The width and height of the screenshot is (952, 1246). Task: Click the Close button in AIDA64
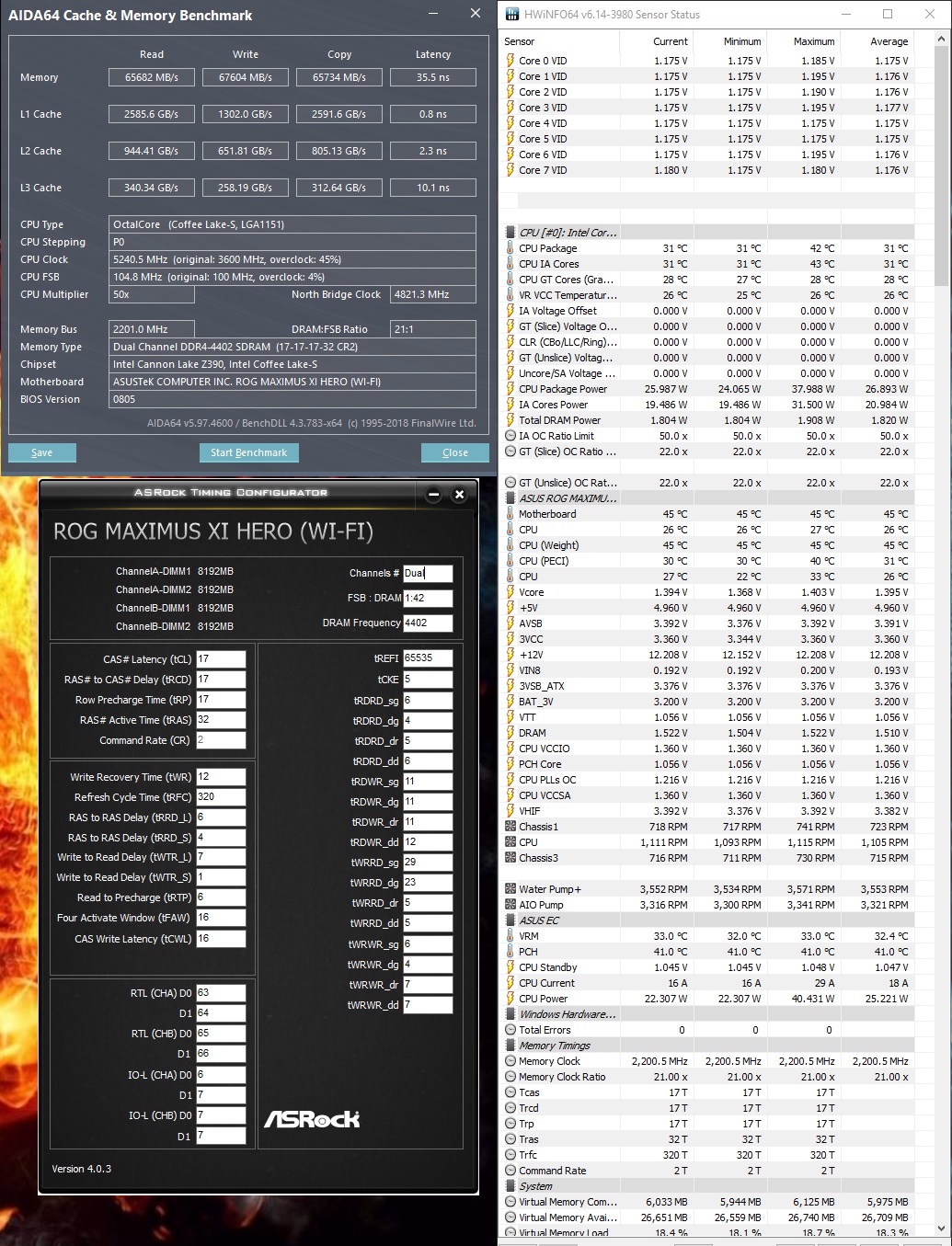455,452
